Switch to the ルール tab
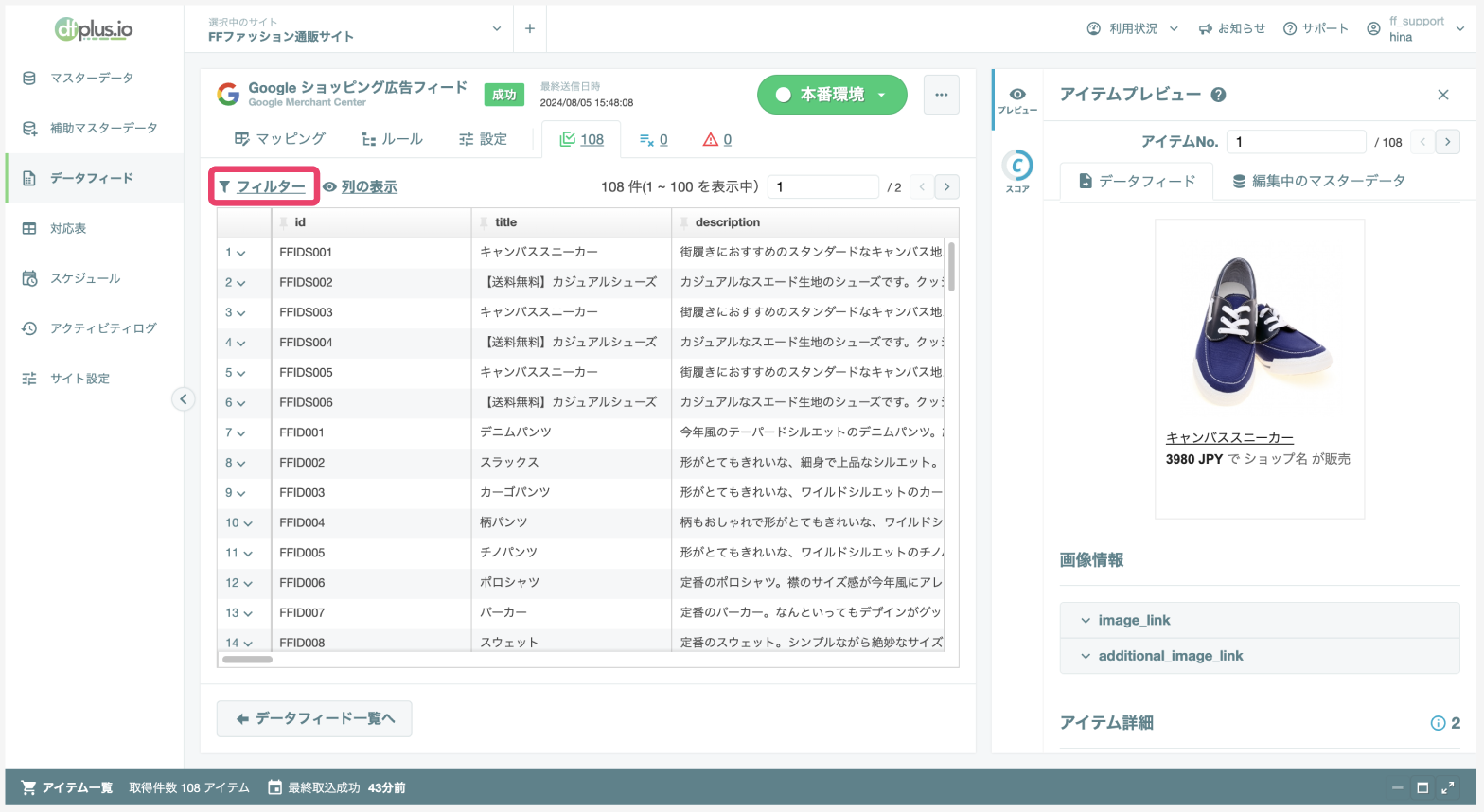The image size is (1484, 812). coord(392,139)
